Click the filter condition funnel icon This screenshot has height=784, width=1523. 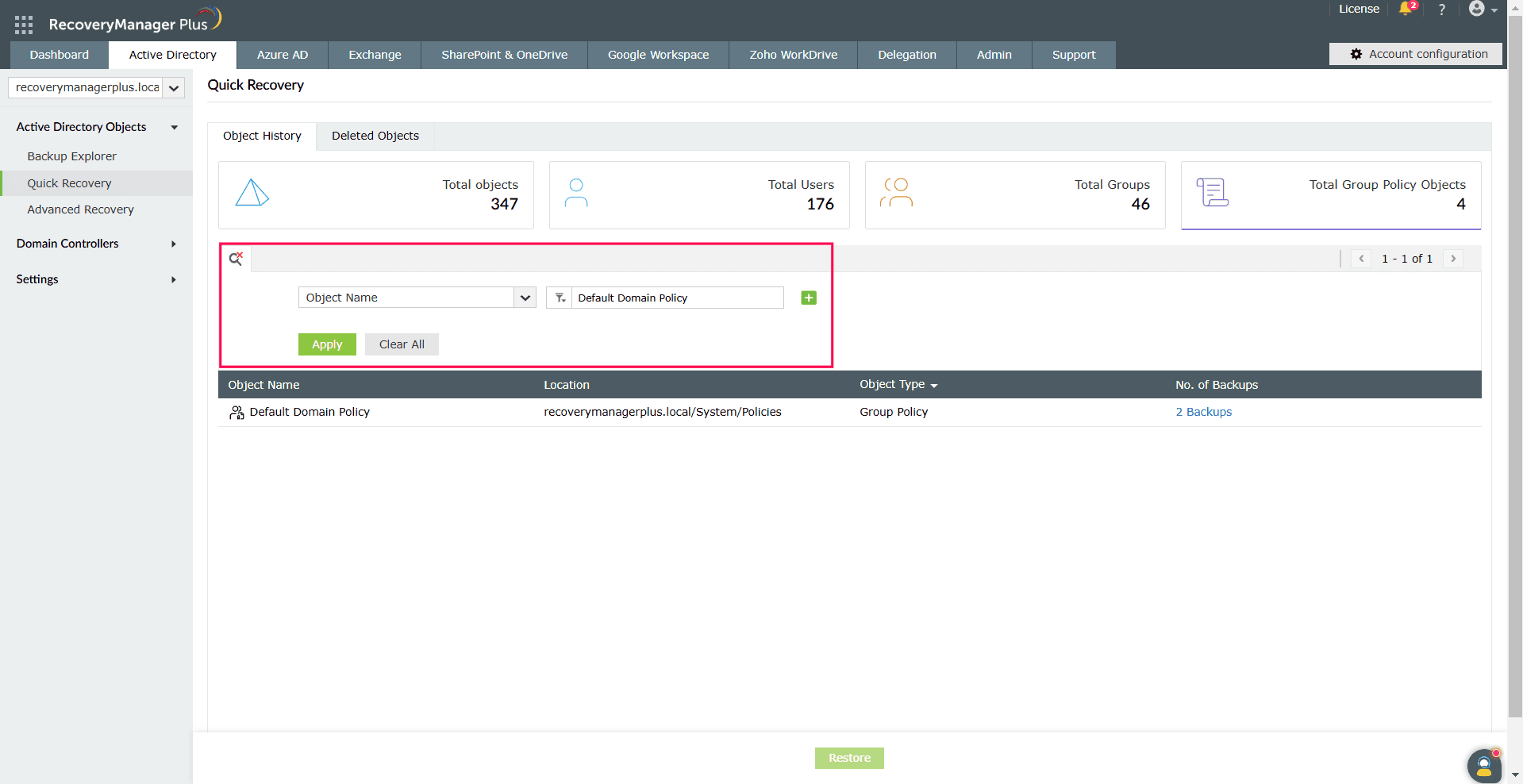point(560,298)
